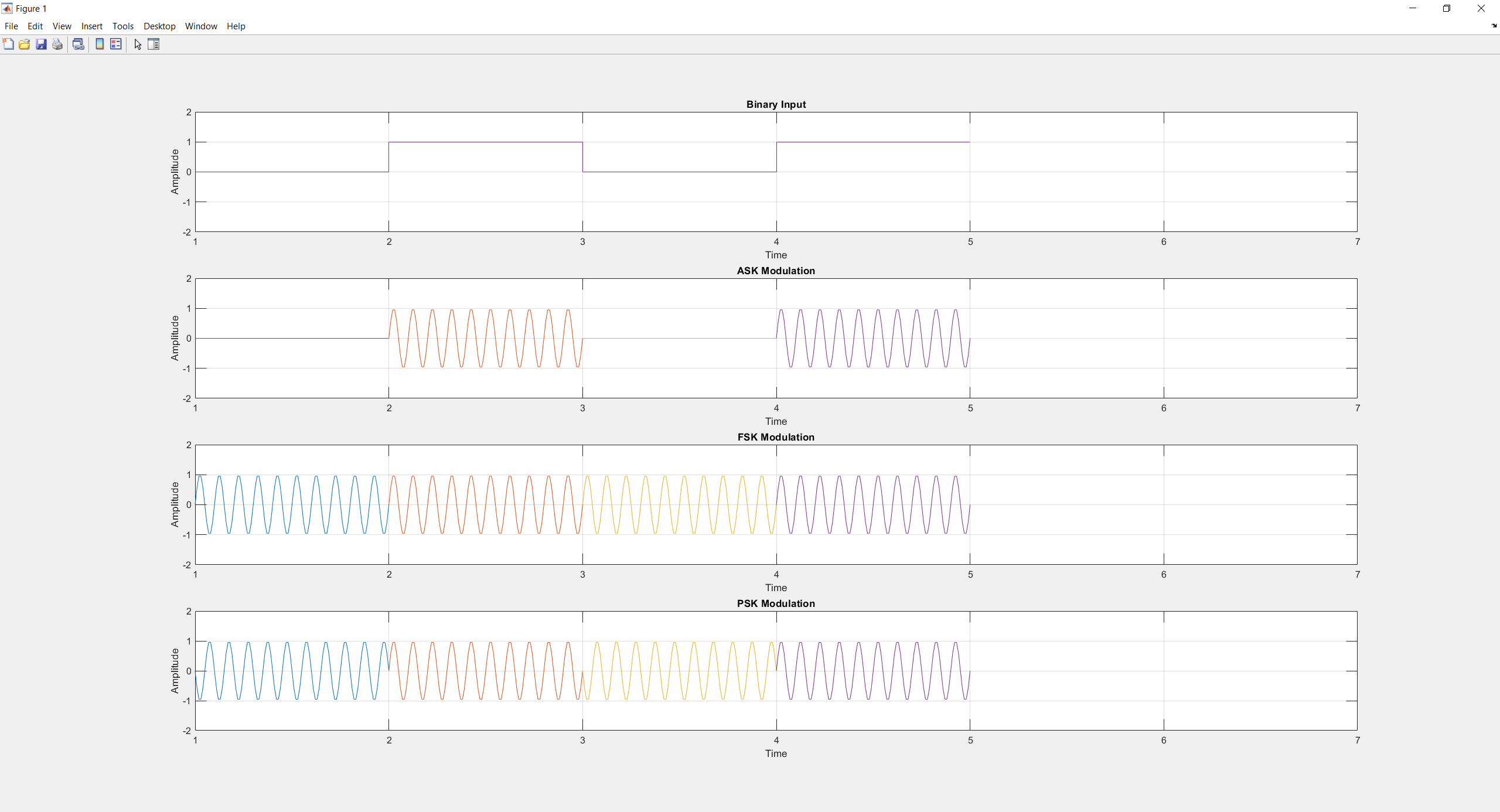The image size is (1500, 812).
Task: Click the dock figure arrow at top right
Action: click(x=1494, y=26)
